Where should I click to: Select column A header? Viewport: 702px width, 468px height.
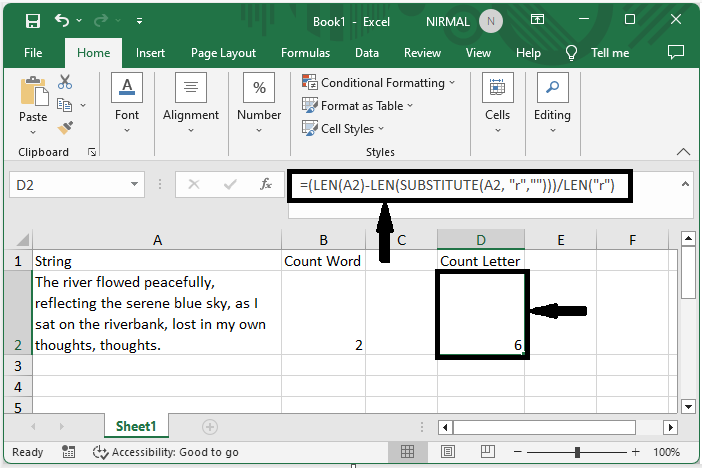157,240
